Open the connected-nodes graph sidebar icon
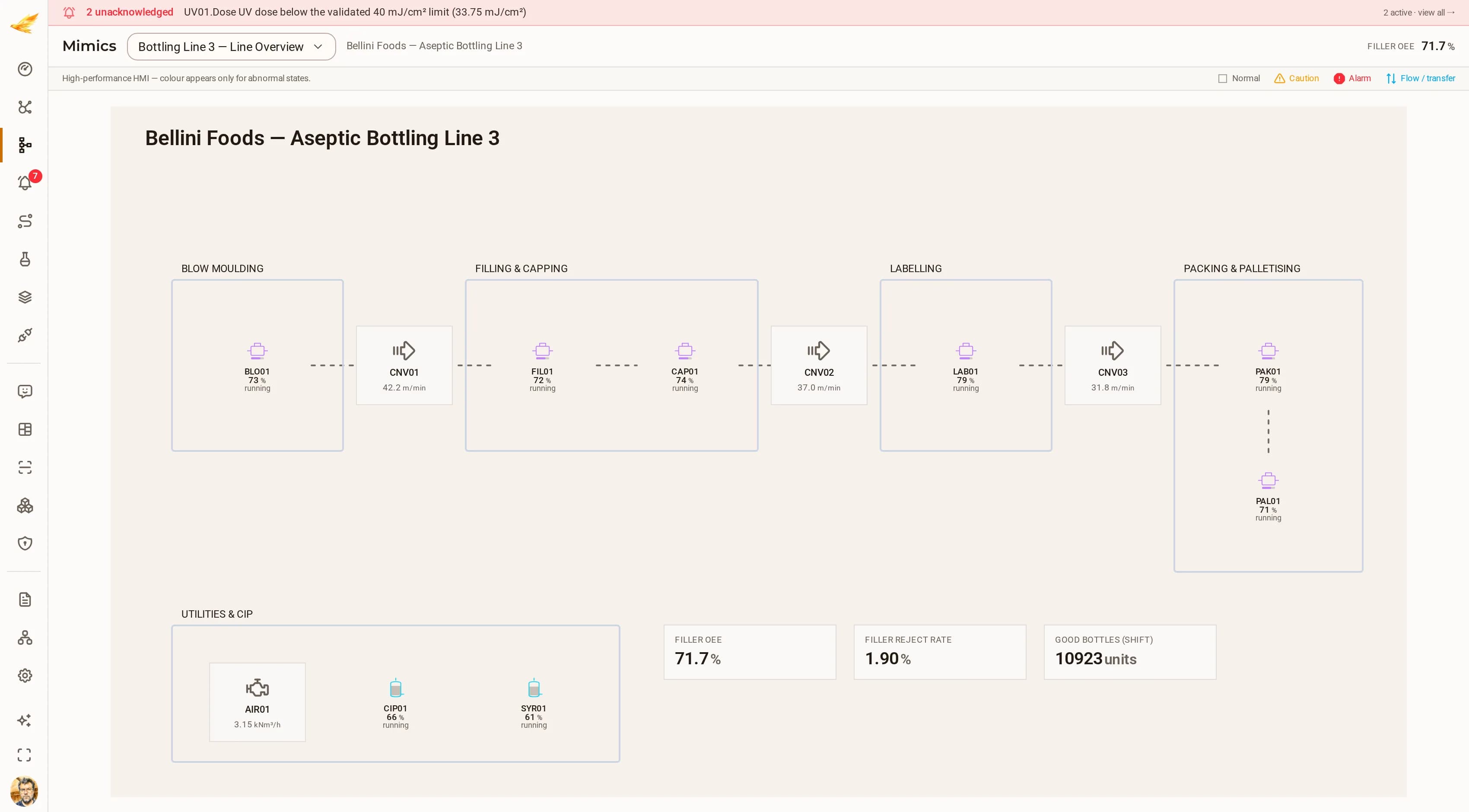Viewport: 1469px width, 812px height. click(25, 107)
